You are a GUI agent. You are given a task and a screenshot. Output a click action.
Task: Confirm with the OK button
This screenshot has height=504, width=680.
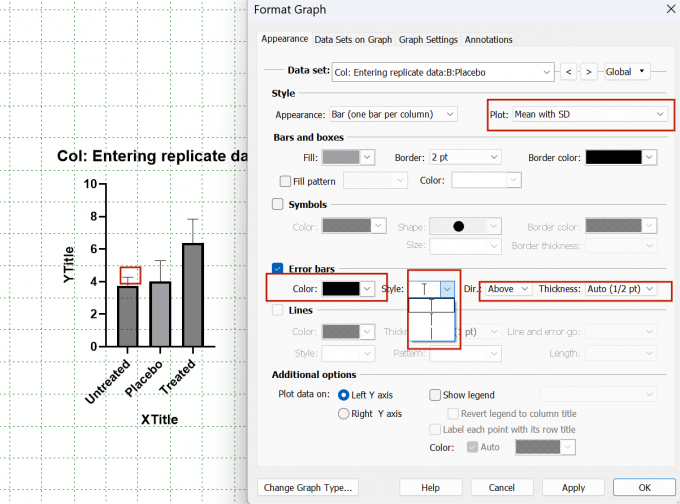tap(644, 488)
